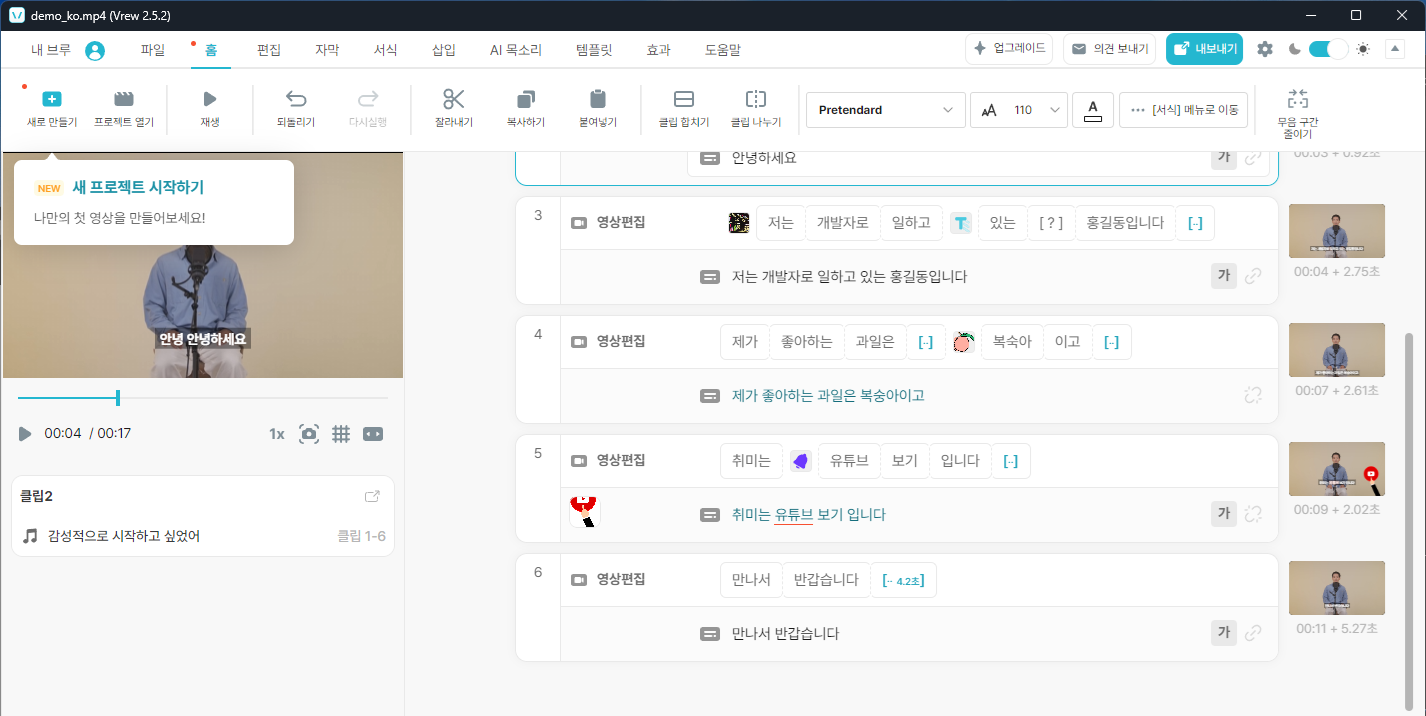
Task: Click the 복사하기 (copy) icon
Action: tap(526, 99)
